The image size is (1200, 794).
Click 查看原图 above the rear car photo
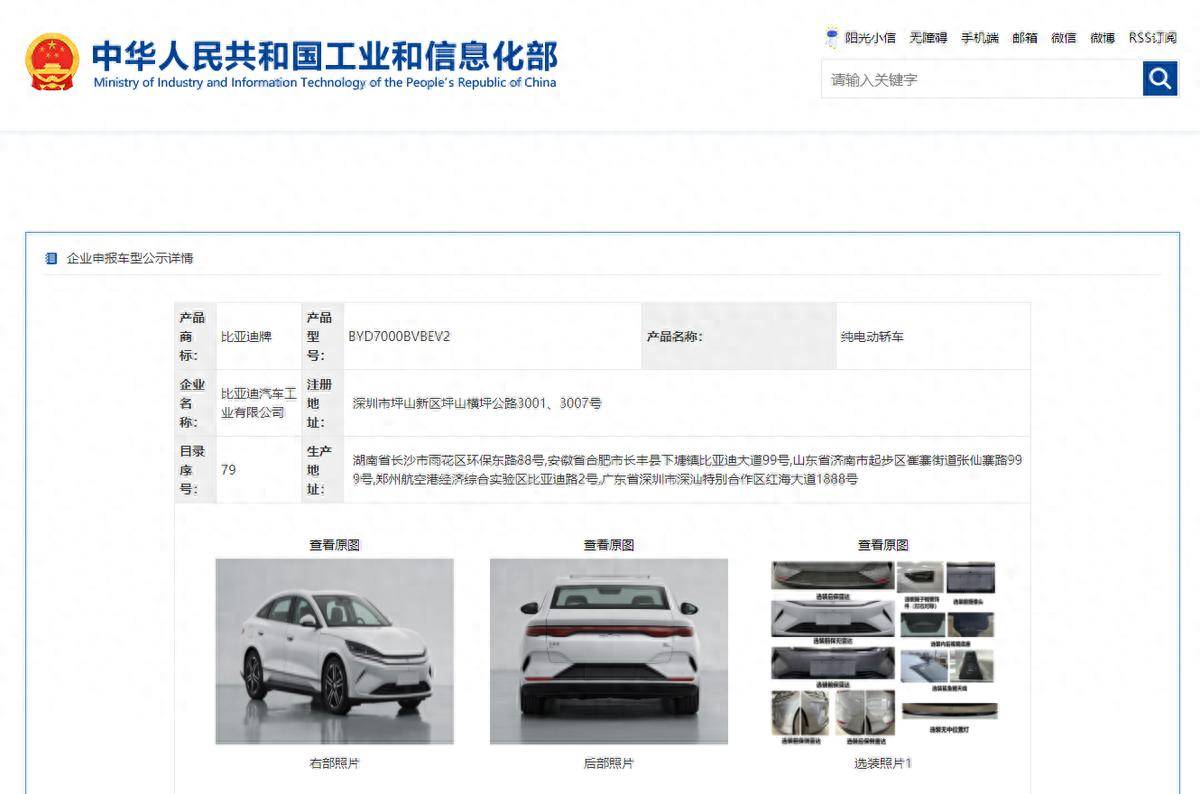click(x=608, y=544)
